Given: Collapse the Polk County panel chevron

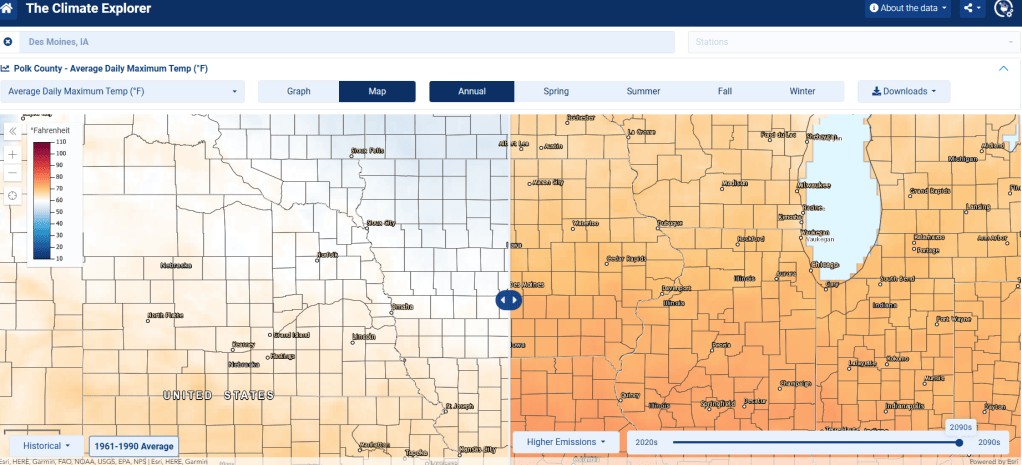Looking at the screenshot, I should [1004, 68].
